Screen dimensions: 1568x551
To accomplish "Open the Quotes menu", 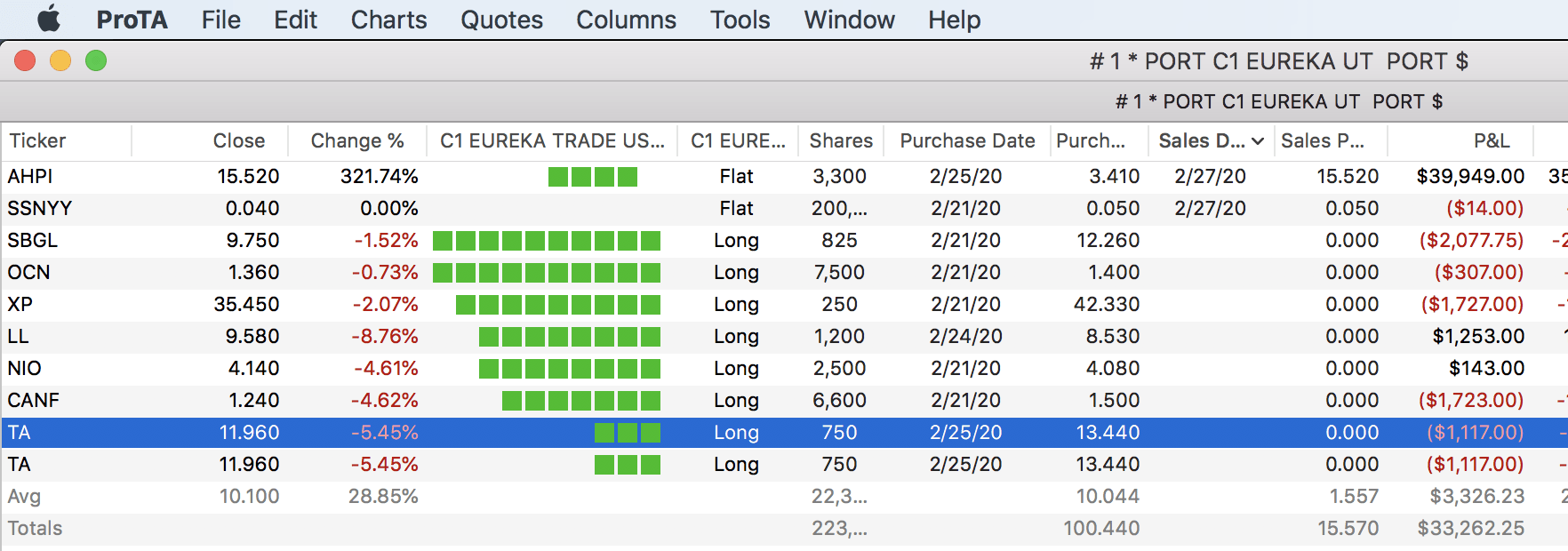I will click(501, 20).
